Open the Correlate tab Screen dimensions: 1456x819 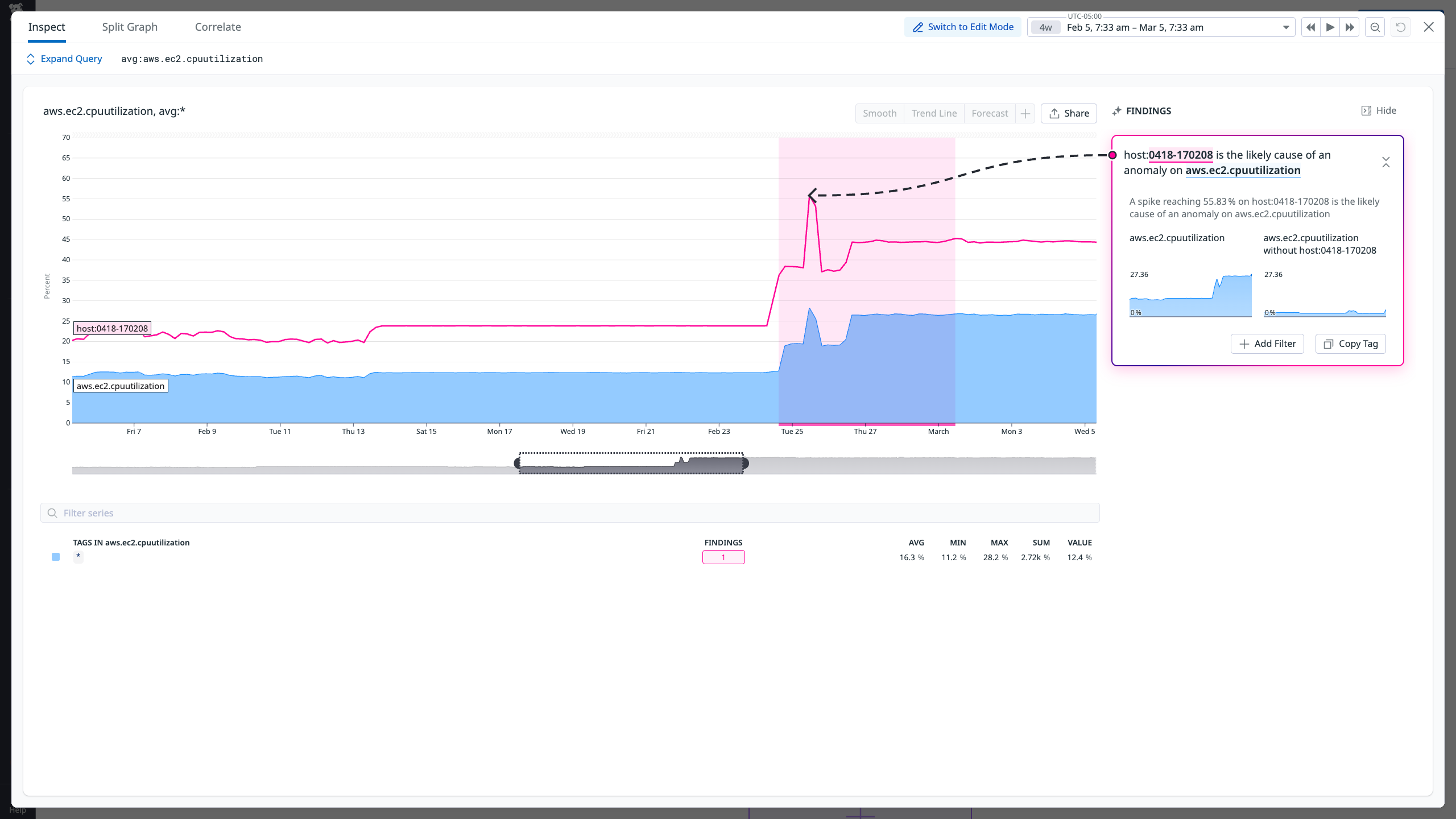tap(218, 27)
